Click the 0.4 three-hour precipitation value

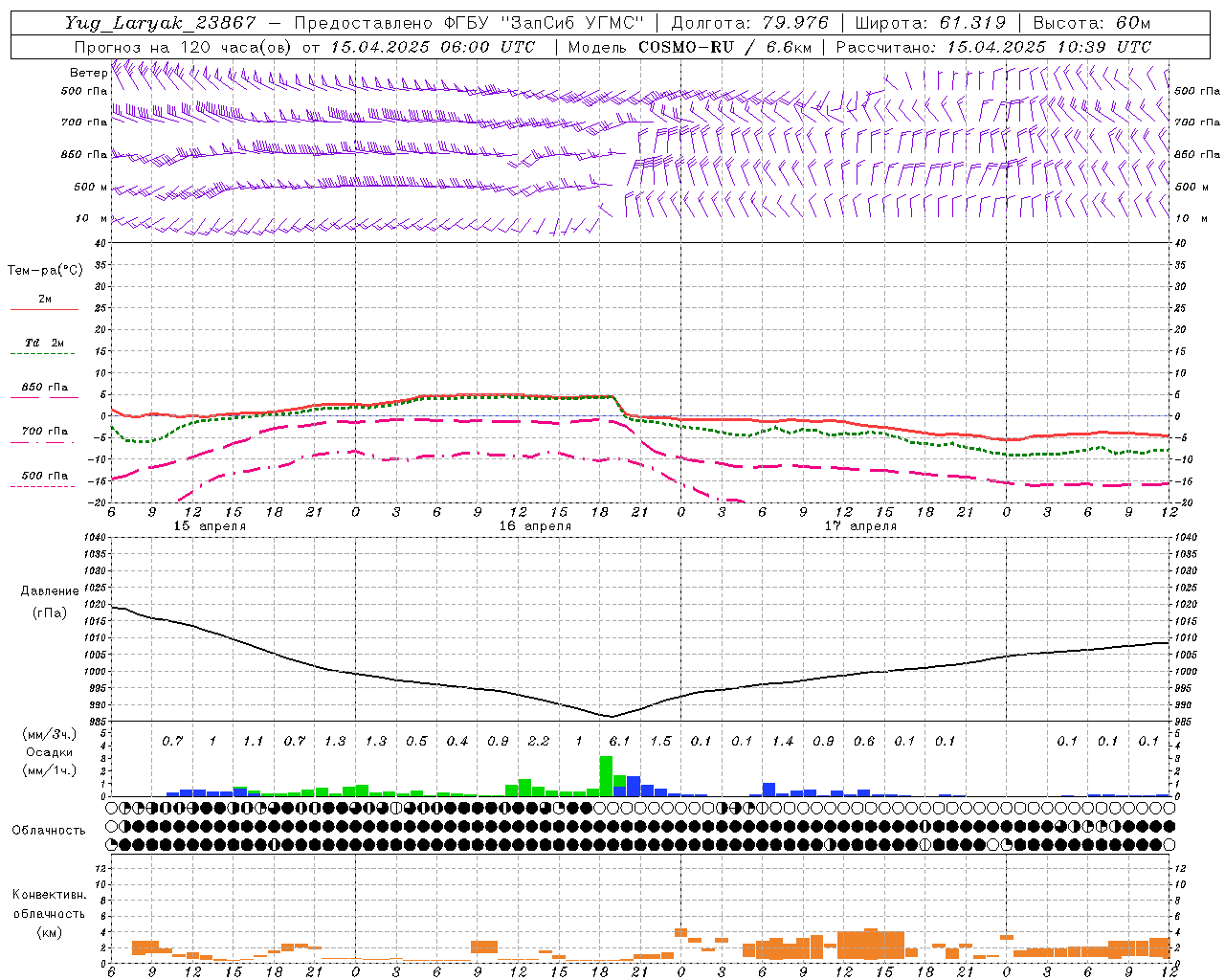click(457, 741)
